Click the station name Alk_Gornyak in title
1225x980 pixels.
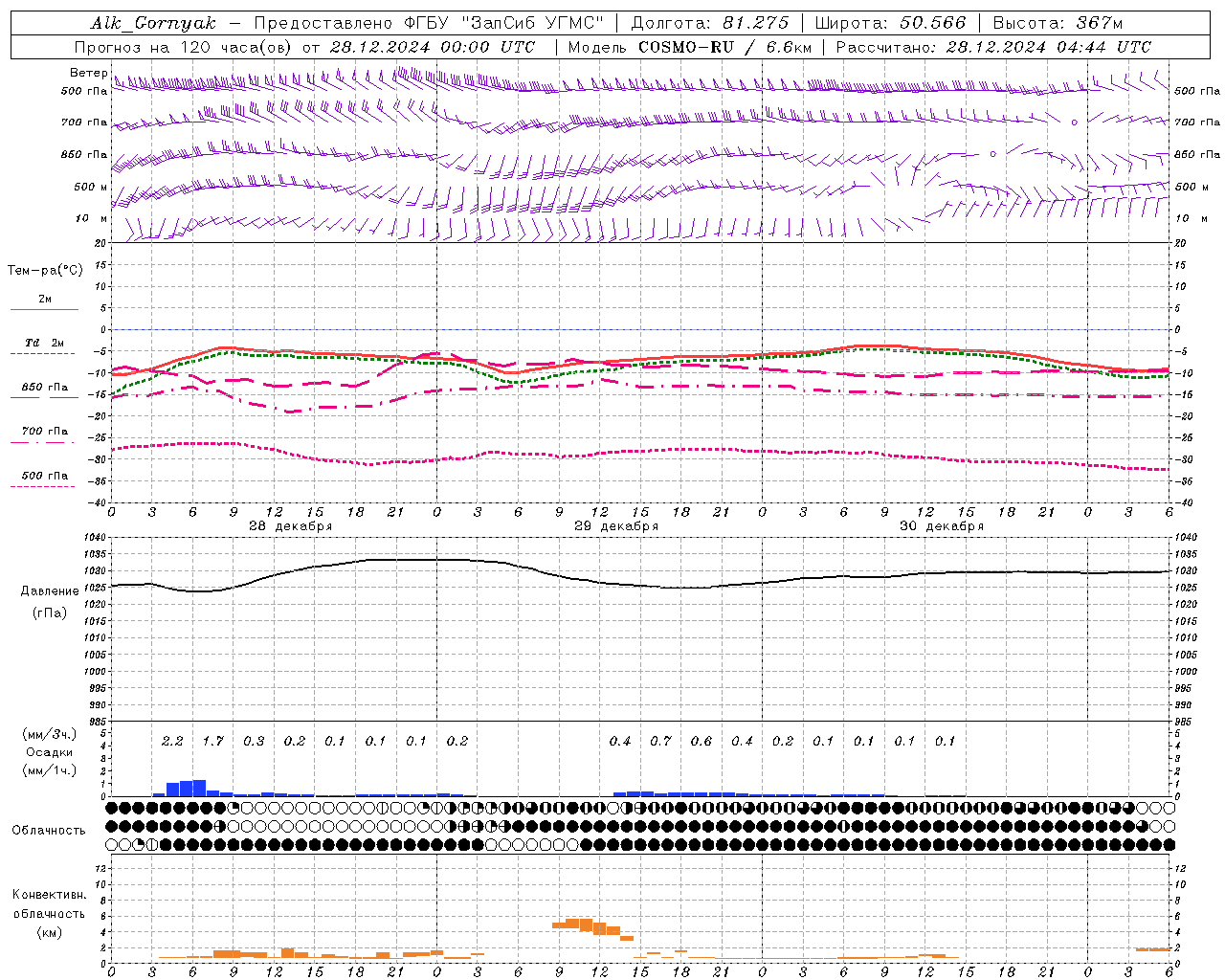tap(153, 23)
